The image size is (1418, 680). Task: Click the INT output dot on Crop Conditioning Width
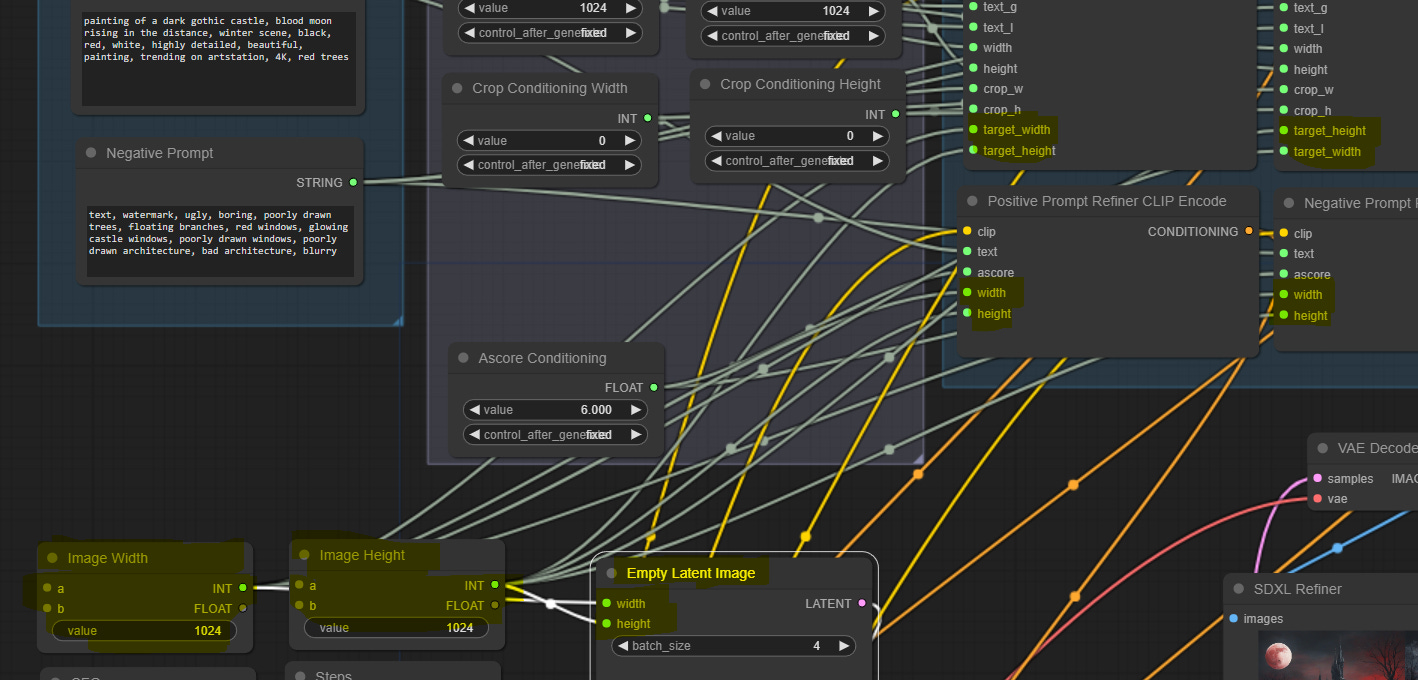point(647,118)
